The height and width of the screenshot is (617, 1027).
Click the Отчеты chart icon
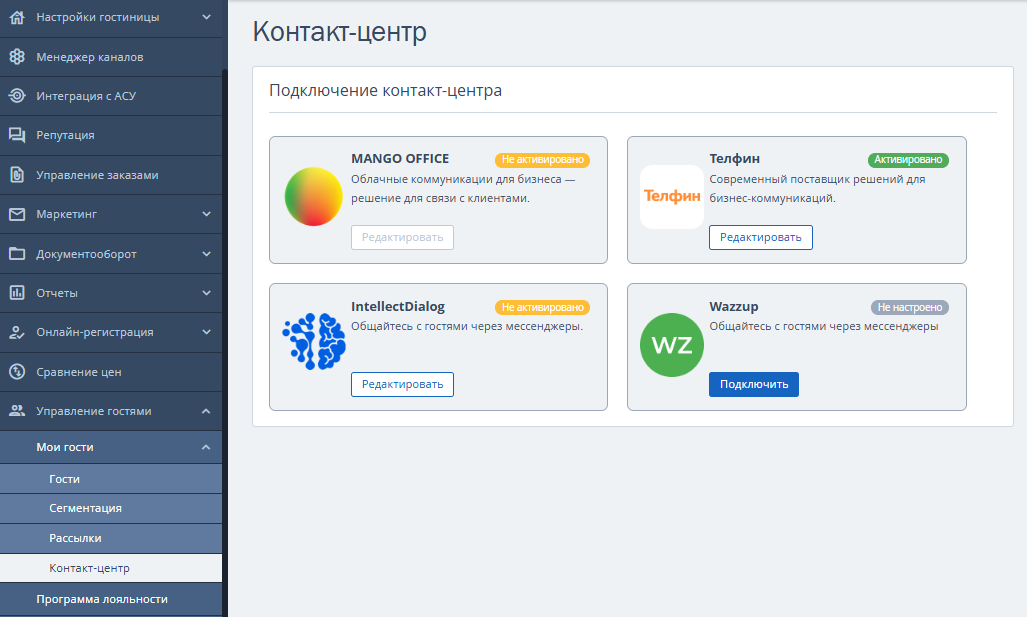click(x=17, y=293)
